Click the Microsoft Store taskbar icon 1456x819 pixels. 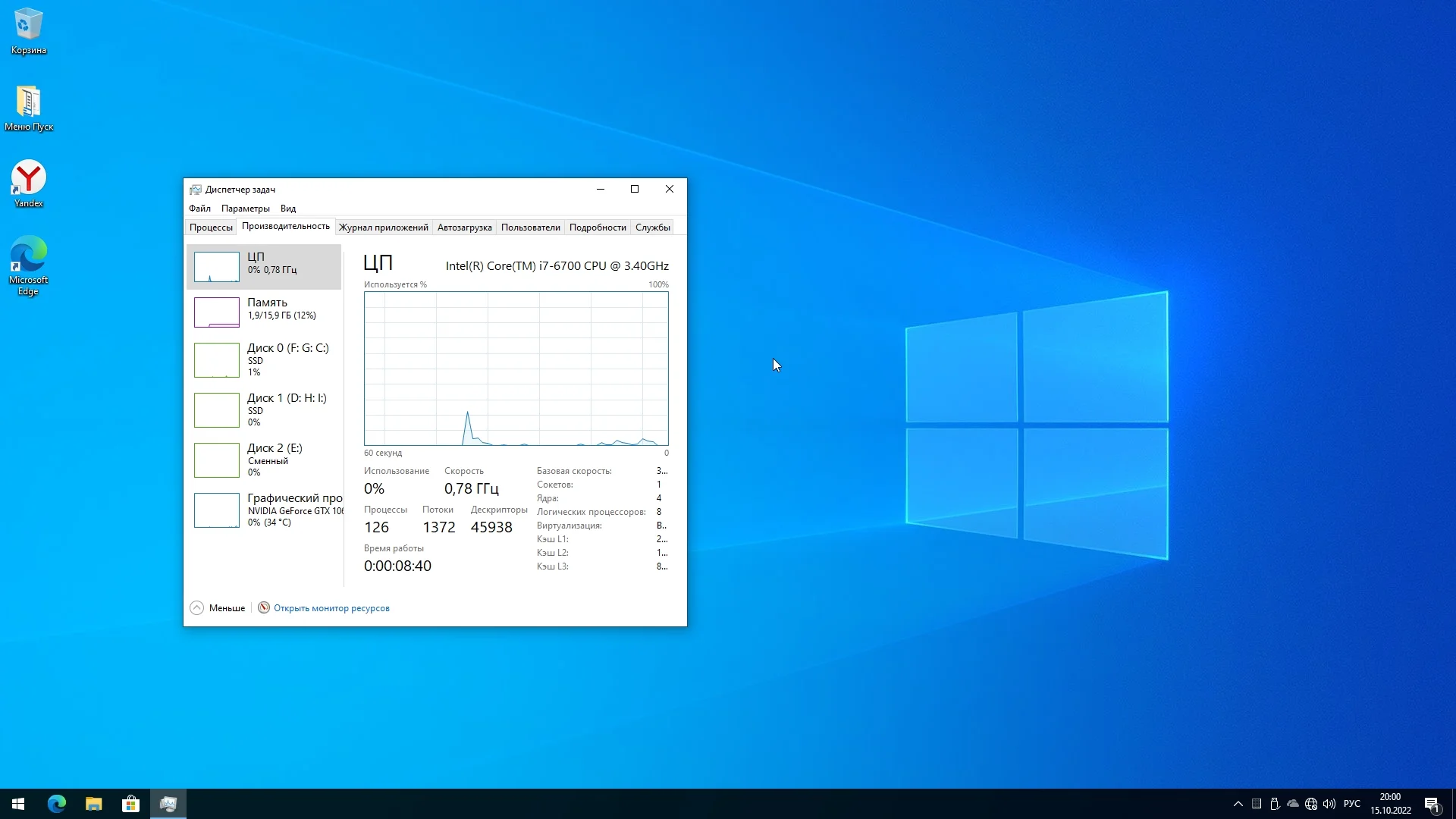130,804
